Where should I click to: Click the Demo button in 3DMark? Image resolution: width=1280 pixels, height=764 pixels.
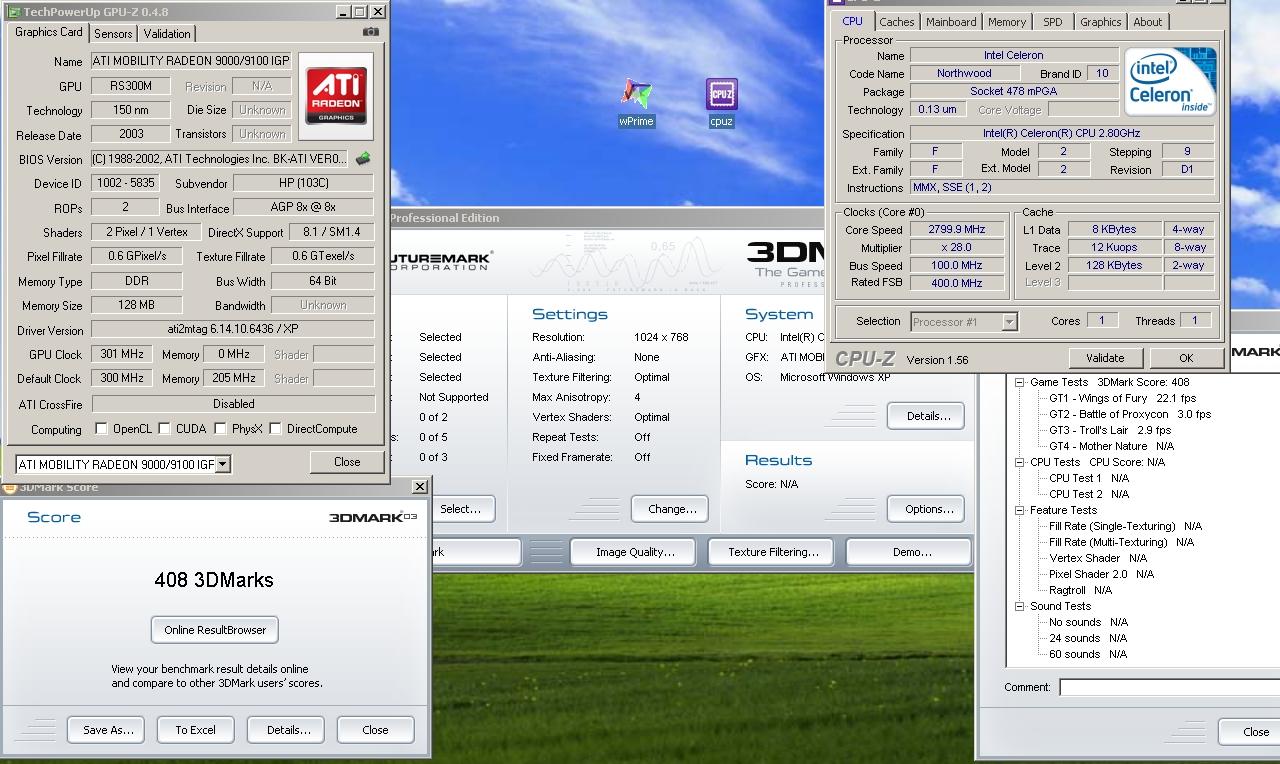click(x=909, y=552)
